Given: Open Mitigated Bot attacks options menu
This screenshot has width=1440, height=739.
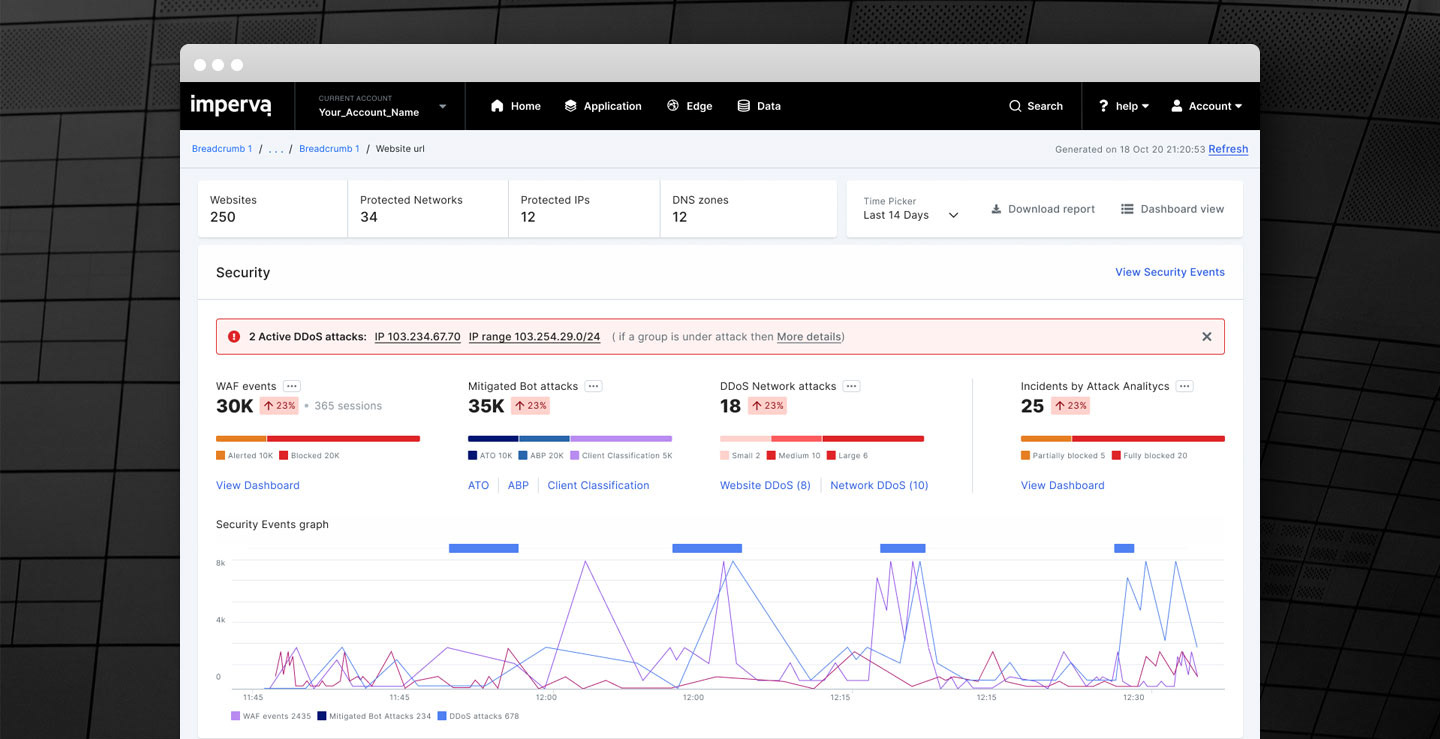Looking at the screenshot, I should click(x=593, y=386).
